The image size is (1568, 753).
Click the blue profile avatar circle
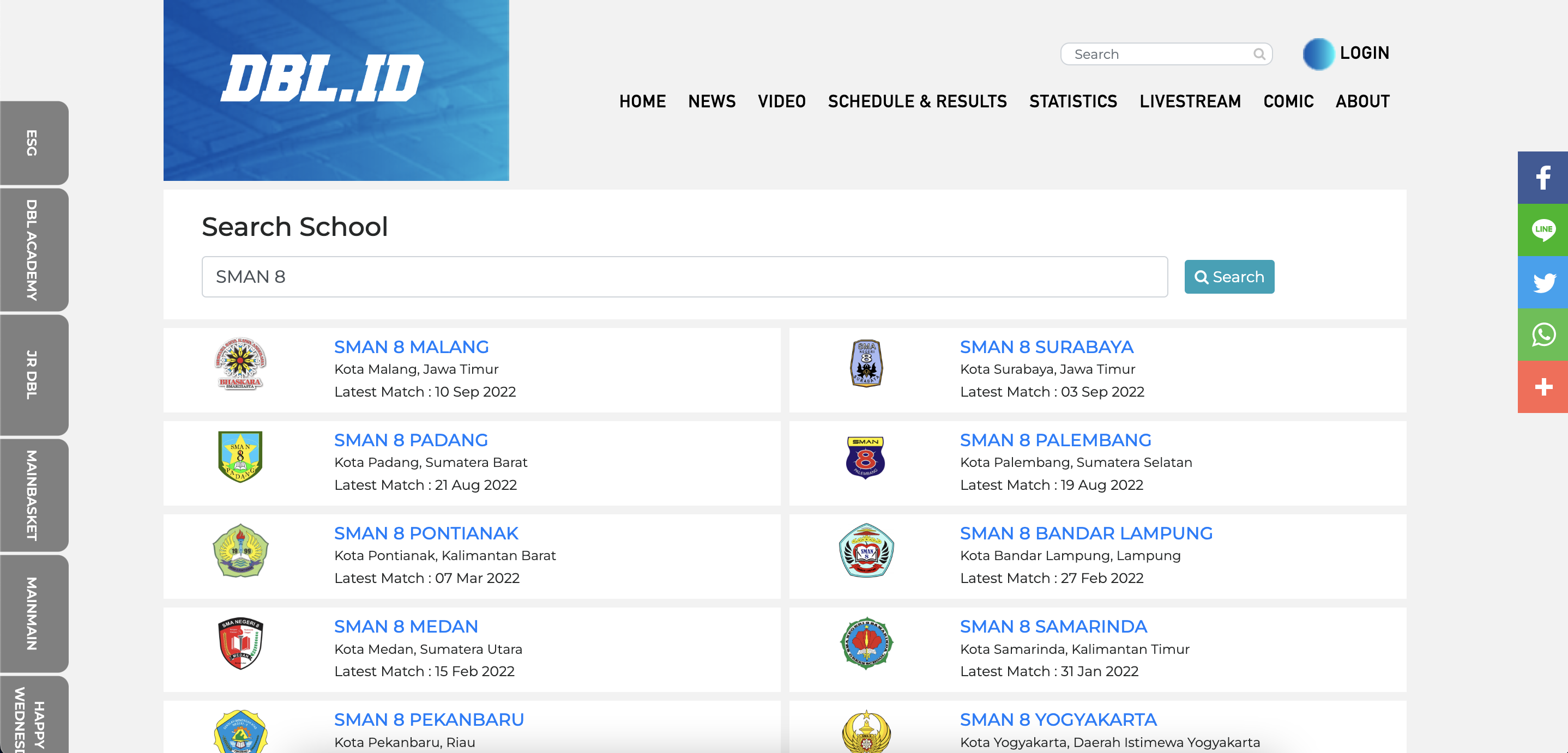coord(1317,53)
